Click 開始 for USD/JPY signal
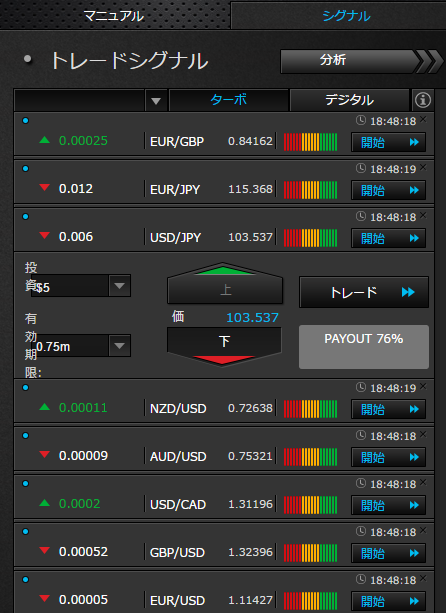Screen dimensions: 446x613 tap(388, 238)
